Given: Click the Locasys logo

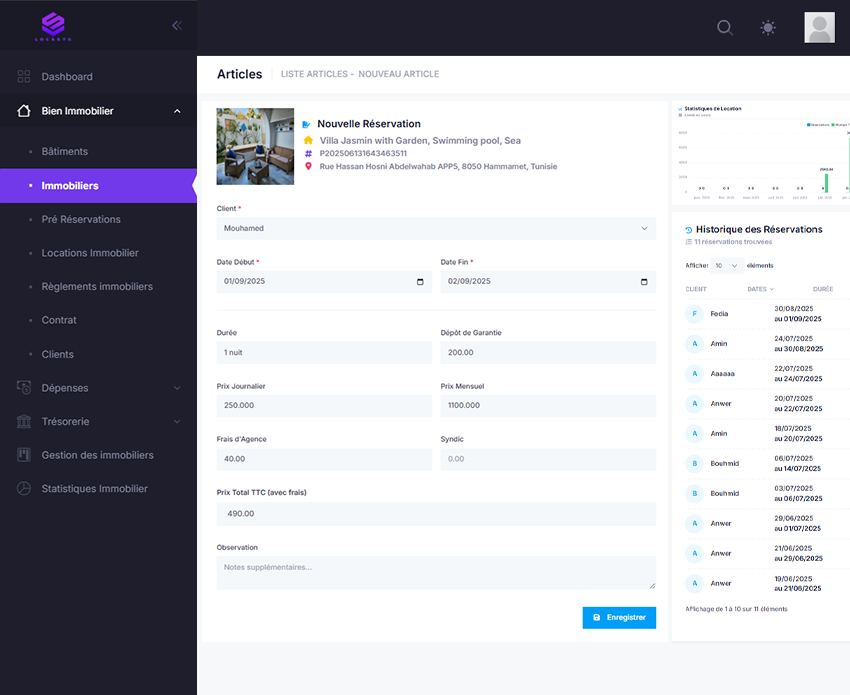Looking at the screenshot, I should pyautogui.click(x=53, y=27).
